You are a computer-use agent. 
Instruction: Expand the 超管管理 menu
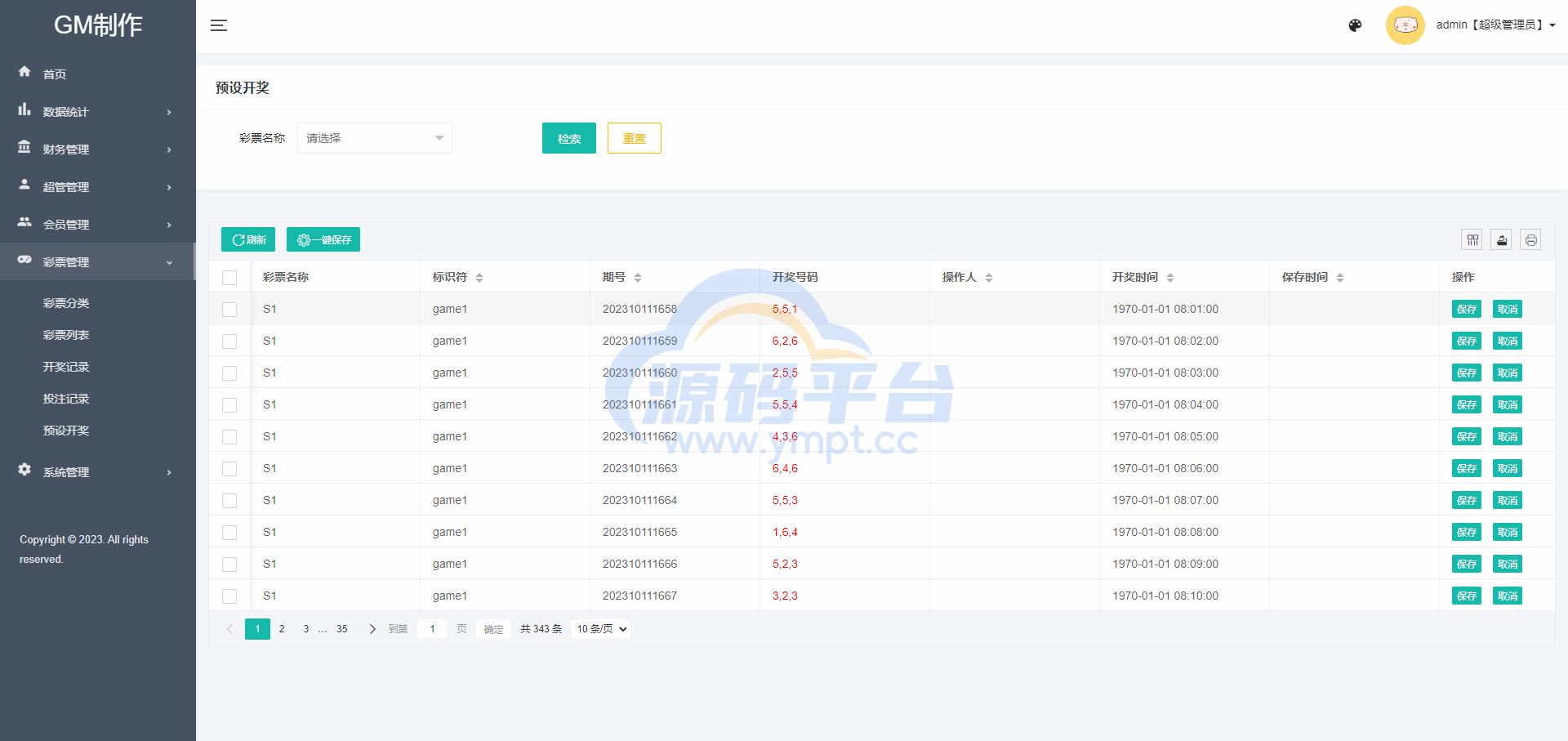coord(98,187)
